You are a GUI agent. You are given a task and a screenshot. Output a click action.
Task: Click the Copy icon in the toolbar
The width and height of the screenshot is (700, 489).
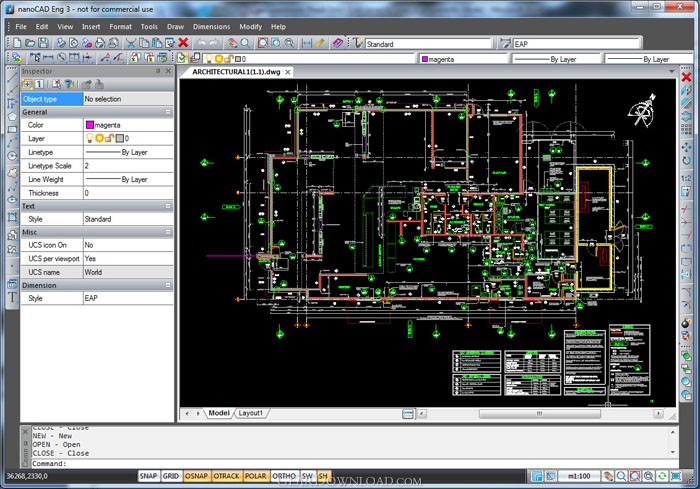tap(144, 43)
